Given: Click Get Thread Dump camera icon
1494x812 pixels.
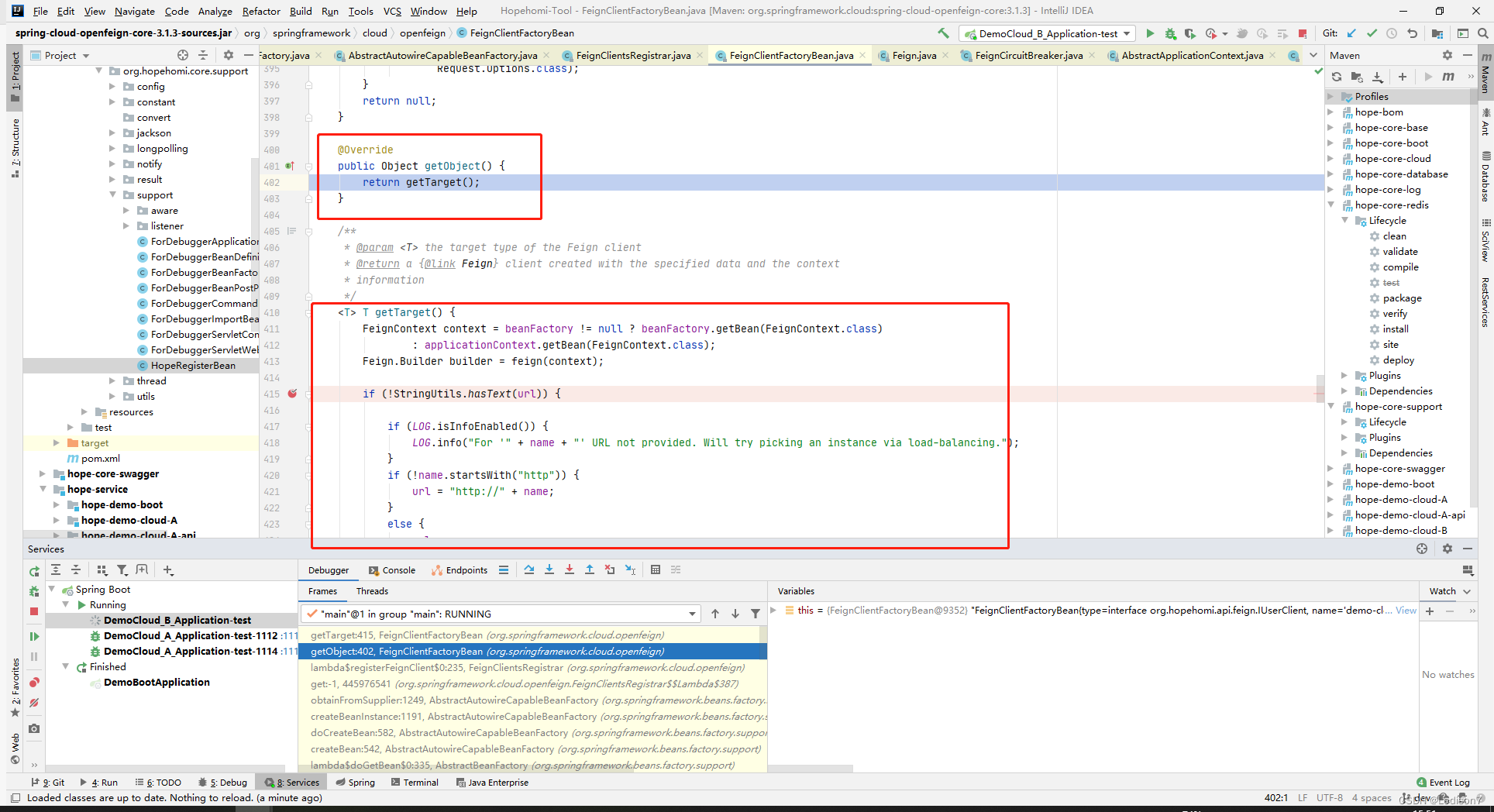Looking at the screenshot, I should 34,728.
